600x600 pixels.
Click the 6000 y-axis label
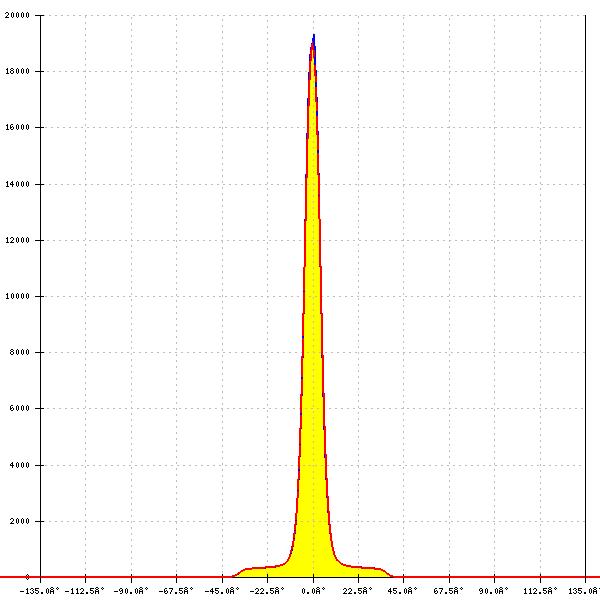coord(20,408)
